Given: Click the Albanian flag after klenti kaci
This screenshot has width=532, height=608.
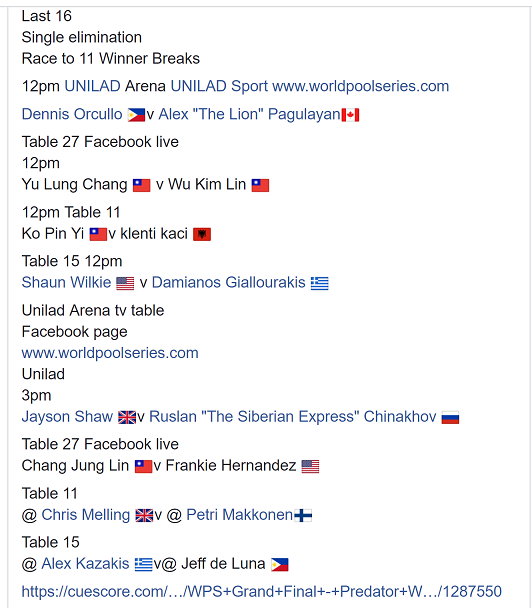Looking at the screenshot, I should point(202,234).
